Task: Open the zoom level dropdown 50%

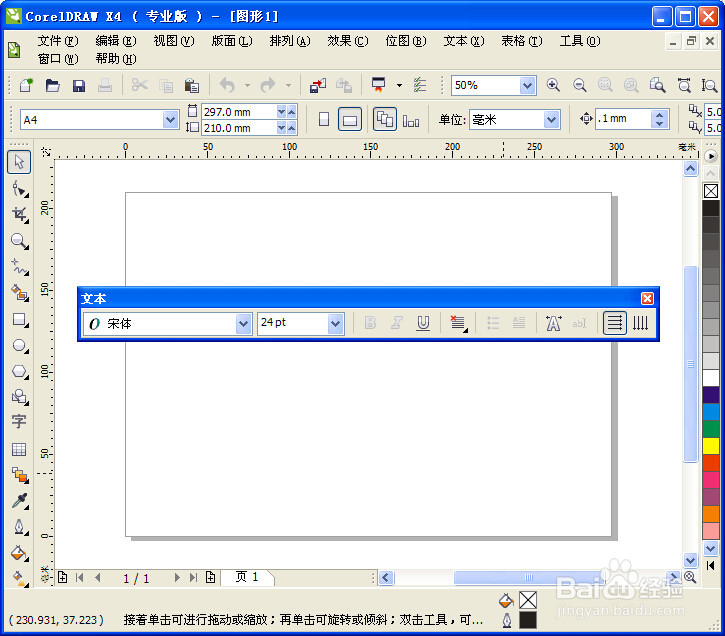Action: point(527,86)
